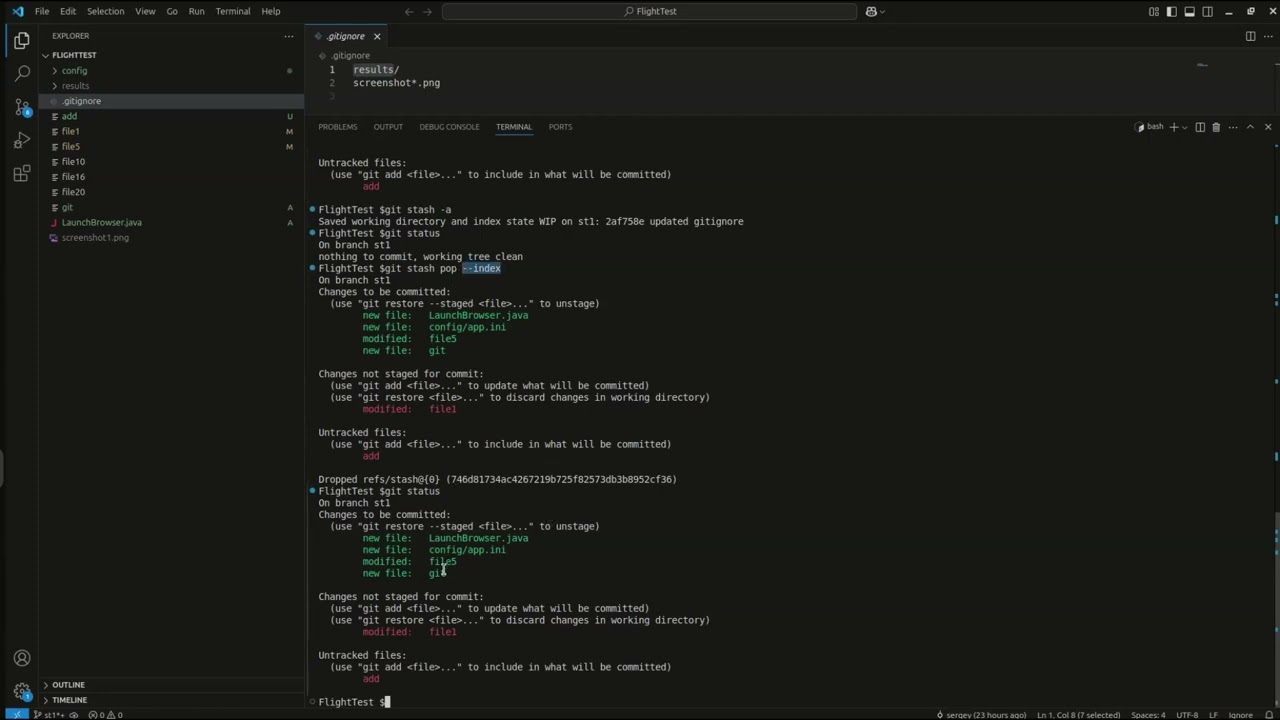Close the terminal panel
Screen dimensions: 1280x720
(x=1268, y=127)
